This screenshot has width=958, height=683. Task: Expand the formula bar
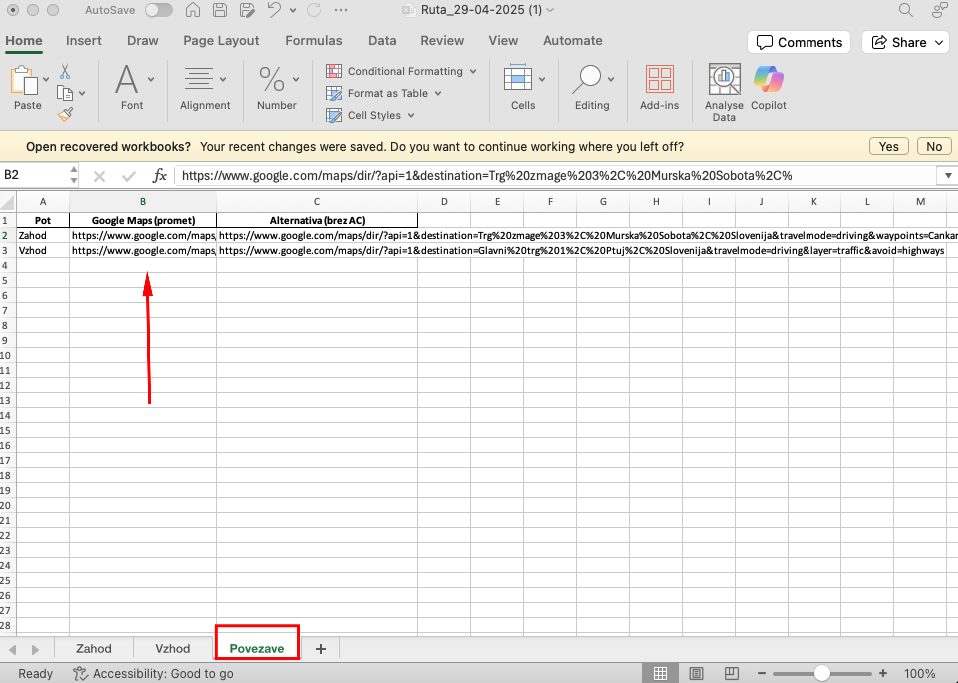[x=947, y=175]
